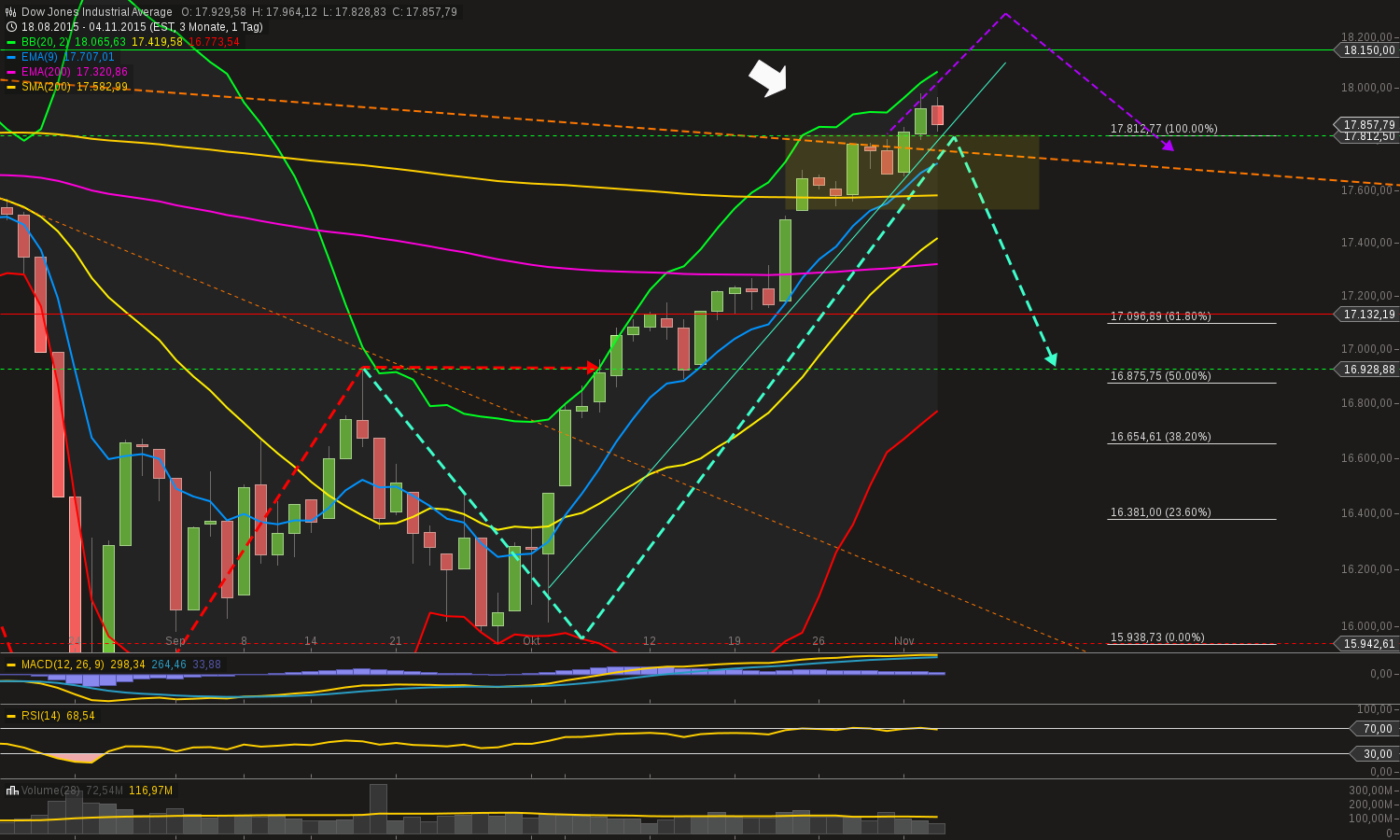Click the Fibonacci 16.875,75 (50.00%) label
This screenshot has width=1400, height=840.
click(1160, 376)
